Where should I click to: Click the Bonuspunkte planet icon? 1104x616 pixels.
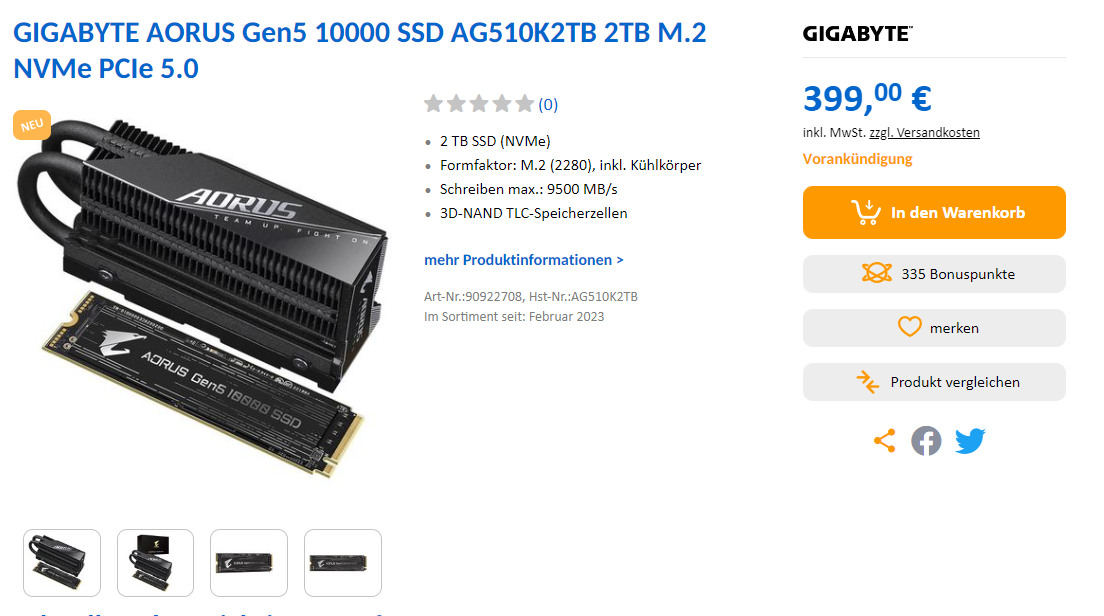877,273
